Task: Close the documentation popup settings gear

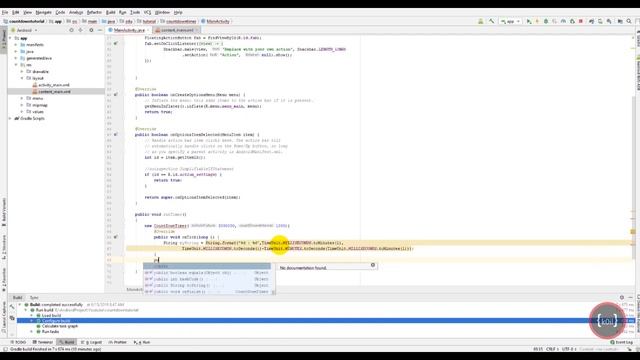Action: [373, 265]
